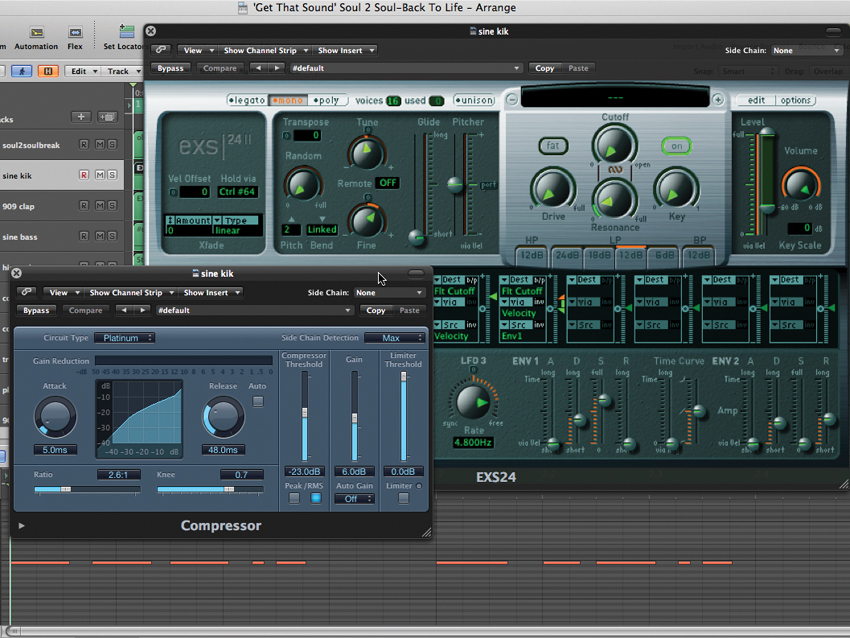Open Circuit Type Platinum dropdown

pyautogui.click(x=125, y=338)
